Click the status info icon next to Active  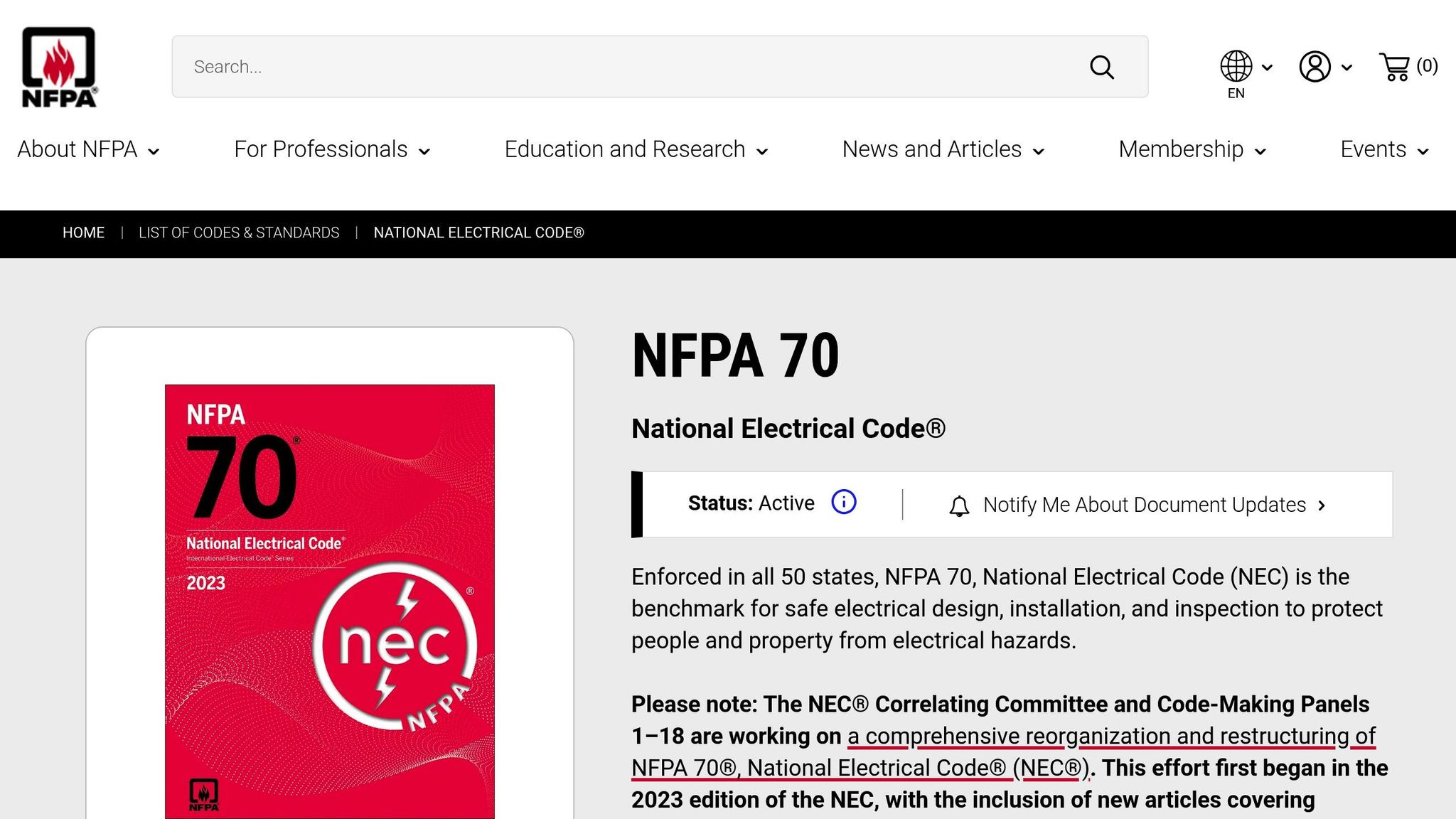(844, 502)
